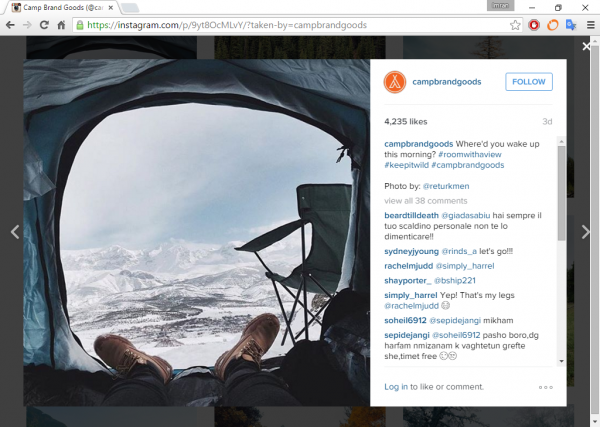
Task: Open the @soheil6912 mention
Action: pyautogui.click(x=456, y=335)
